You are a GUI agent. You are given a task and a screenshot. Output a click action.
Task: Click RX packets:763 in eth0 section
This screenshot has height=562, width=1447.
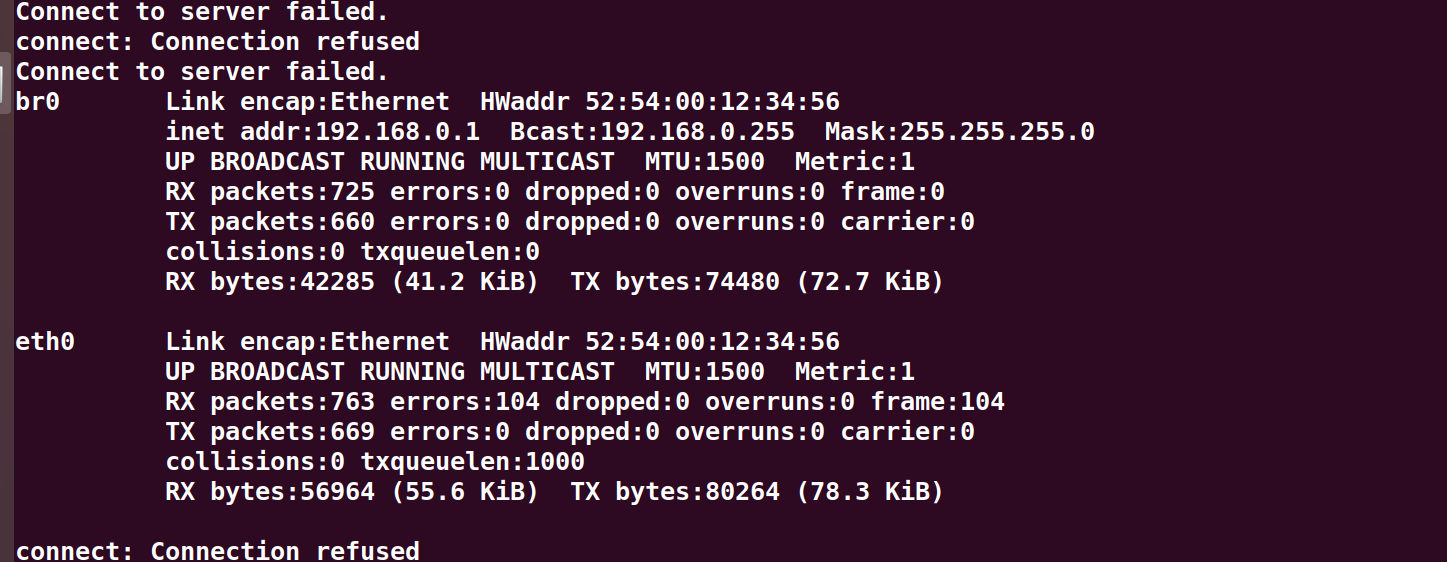pos(270,402)
